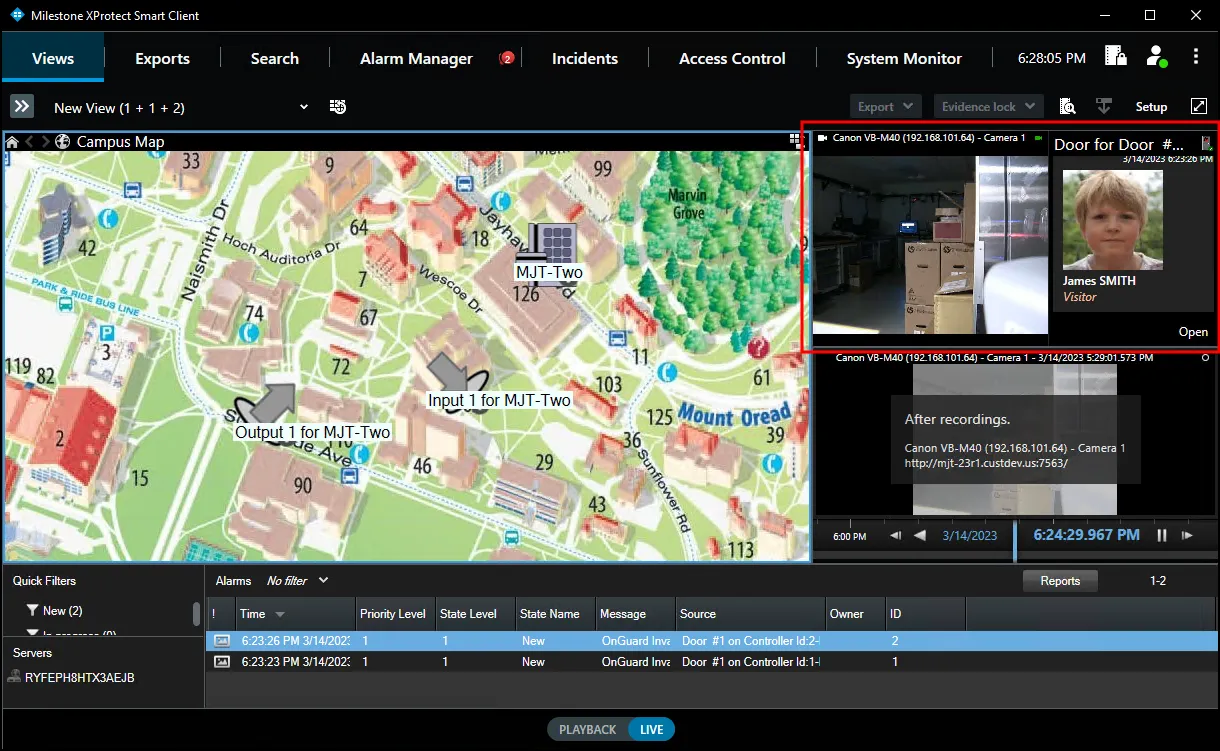The image size is (1220, 751).
Task: Click the Reports button
Action: click(1060, 581)
